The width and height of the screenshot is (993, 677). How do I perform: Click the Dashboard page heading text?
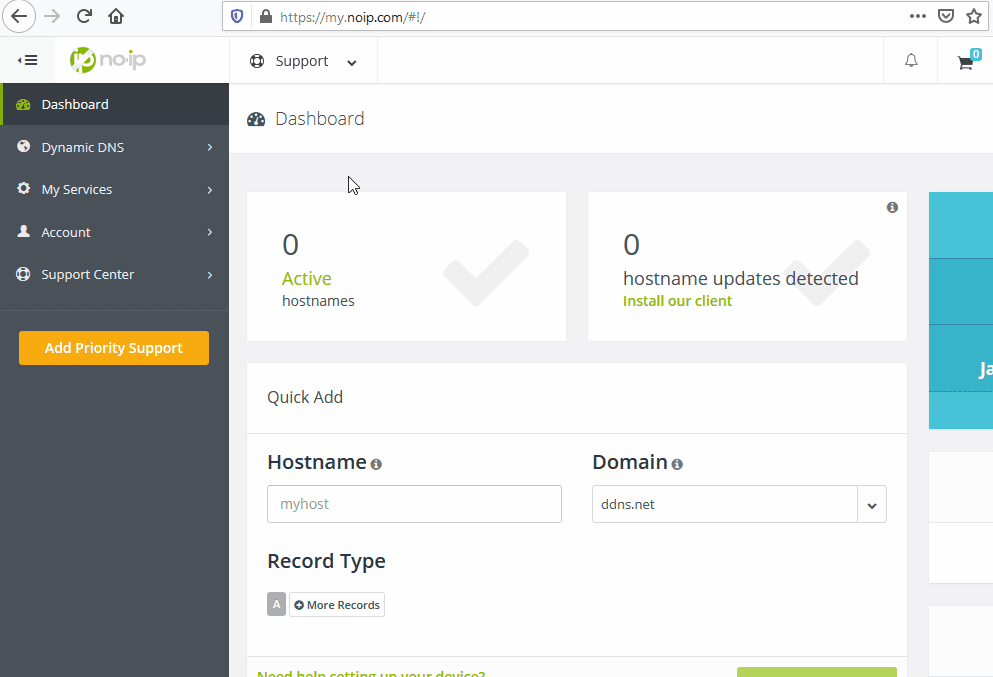tap(319, 118)
